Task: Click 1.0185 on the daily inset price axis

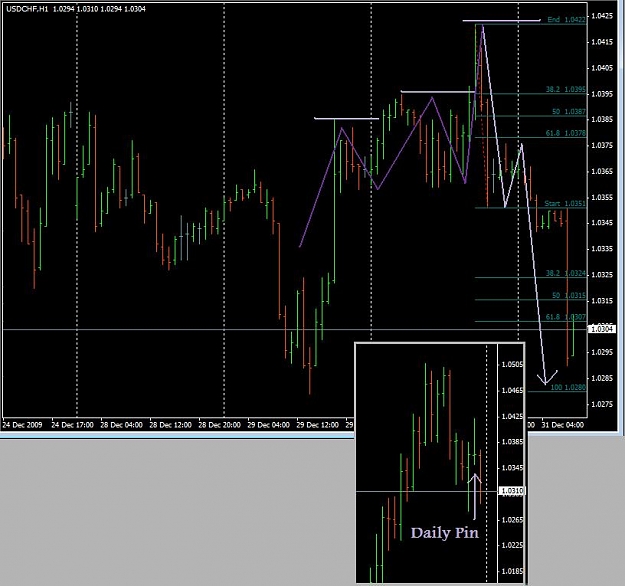Action: 512,571
